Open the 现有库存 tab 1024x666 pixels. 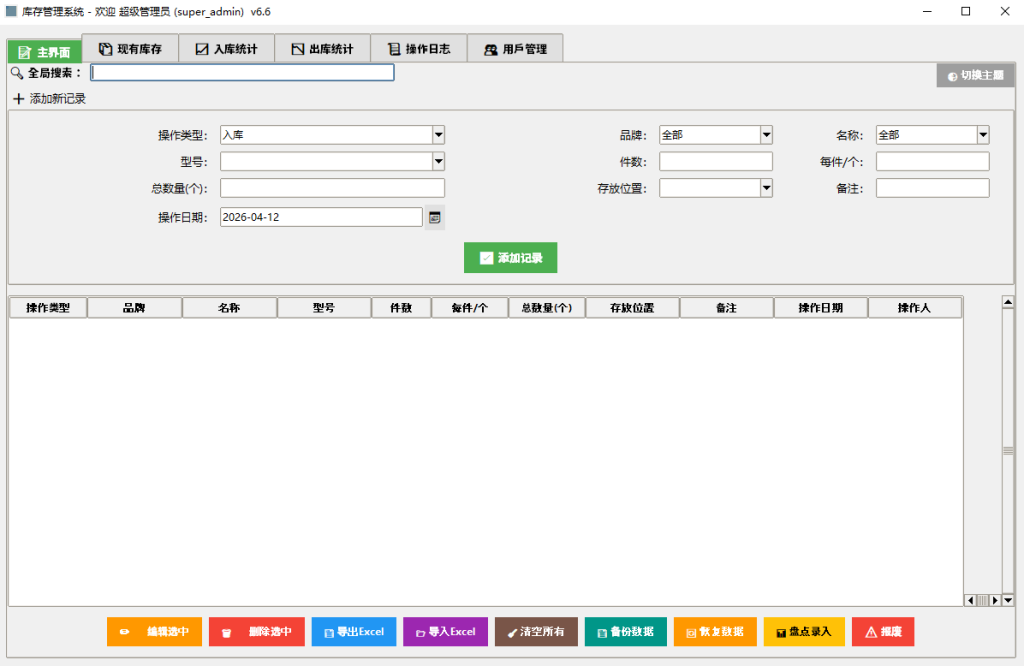pos(130,49)
